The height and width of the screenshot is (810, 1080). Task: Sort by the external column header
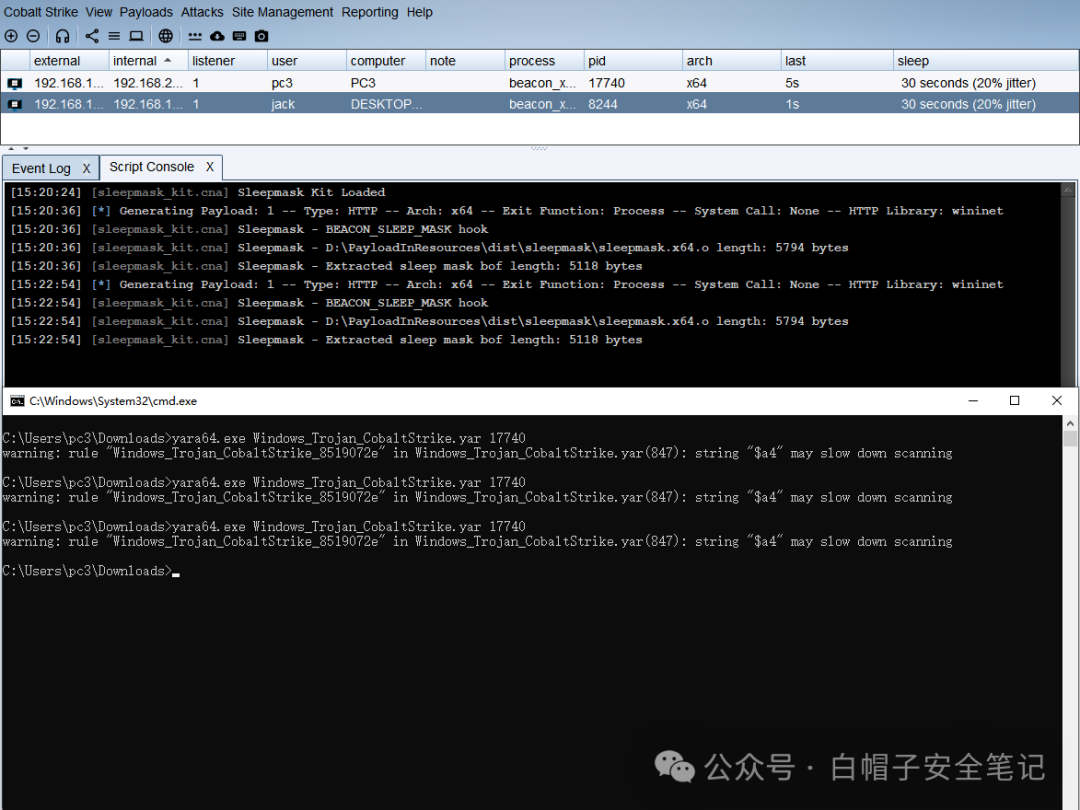point(69,61)
